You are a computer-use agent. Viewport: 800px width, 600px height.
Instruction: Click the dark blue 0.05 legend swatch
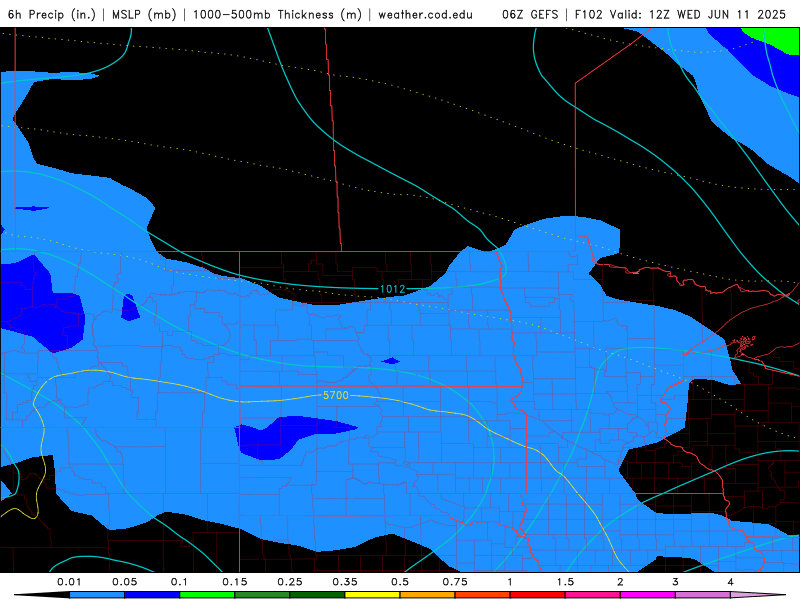[x=152, y=595]
